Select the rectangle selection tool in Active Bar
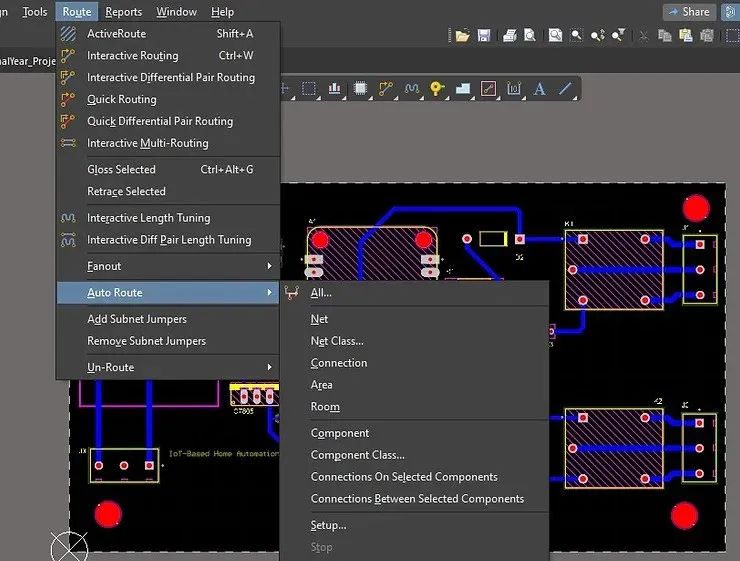 point(309,88)
